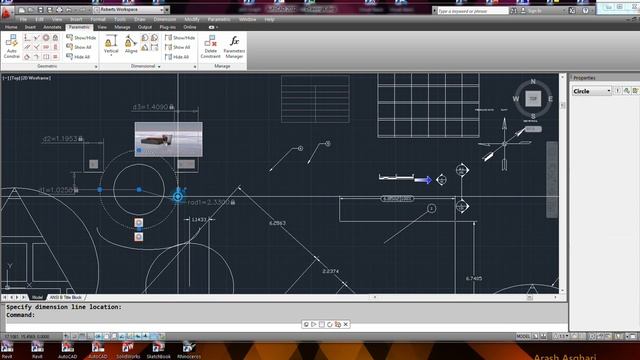640x360 pixels.
Task: Open the Parametric ribbon tab
Action: (79, 27)
